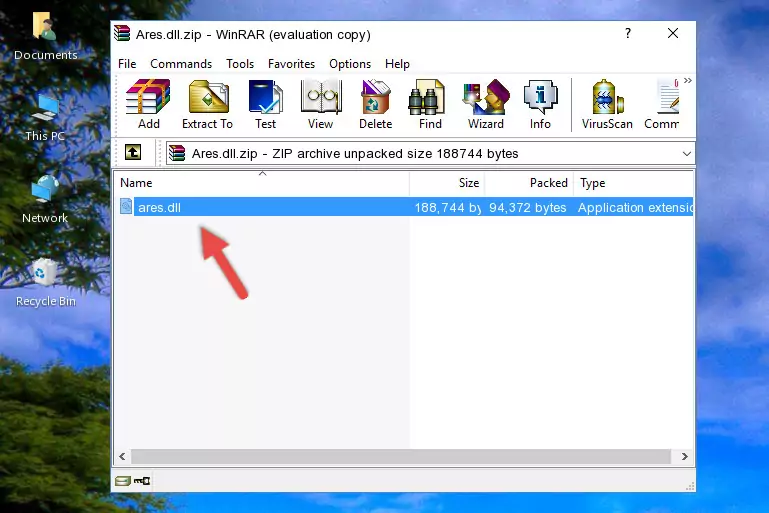Image resolution: width=769 pixels, height=513 pixels.
Task: Select the Network desktop icon
Action: pyautogui.click(x=45, y=199)
